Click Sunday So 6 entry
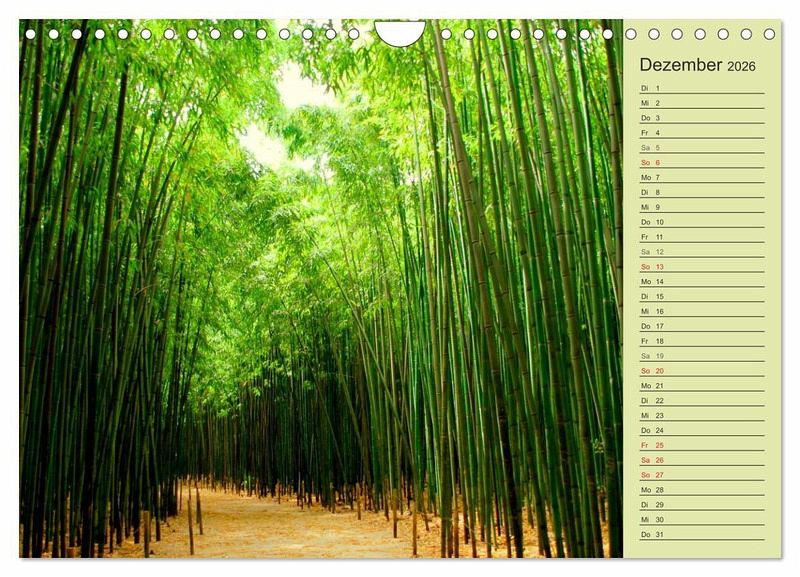The height and width of the screenshot is (577, 800). coord(651,162)
